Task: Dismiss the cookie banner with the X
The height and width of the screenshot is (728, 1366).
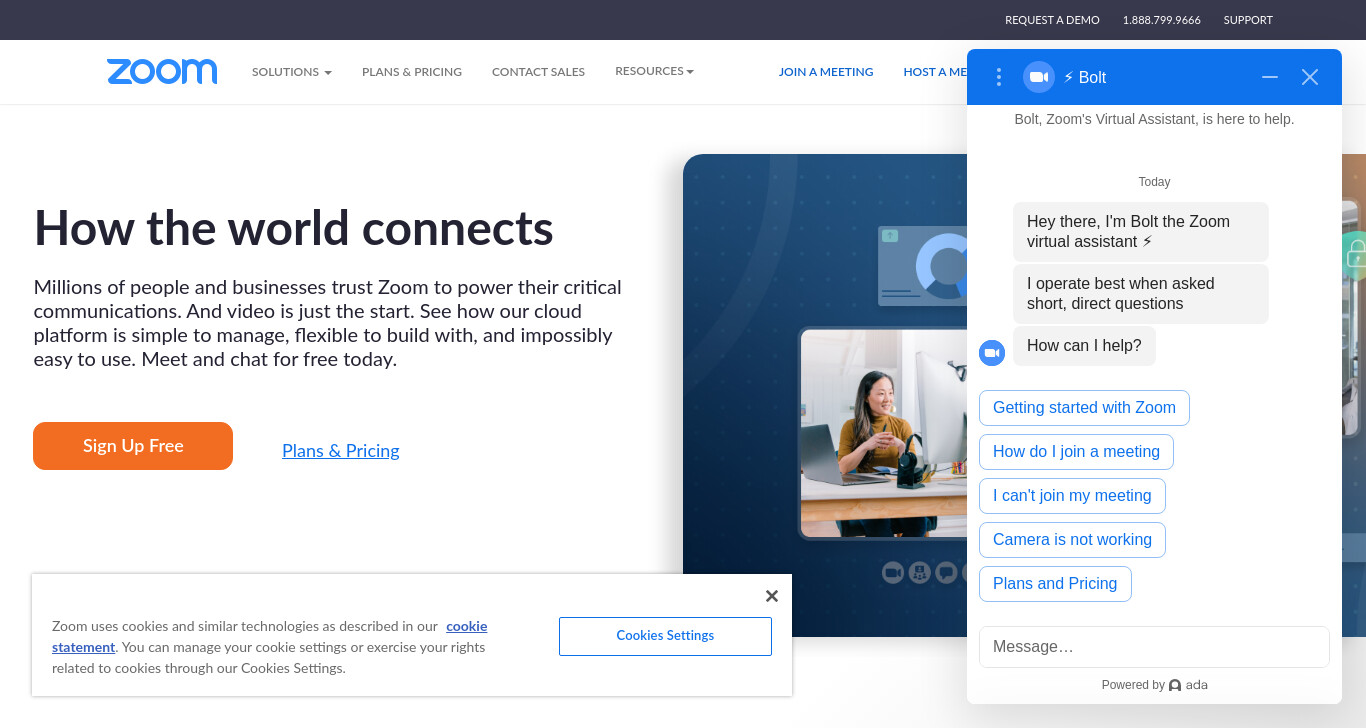Action: pos(772,596)
